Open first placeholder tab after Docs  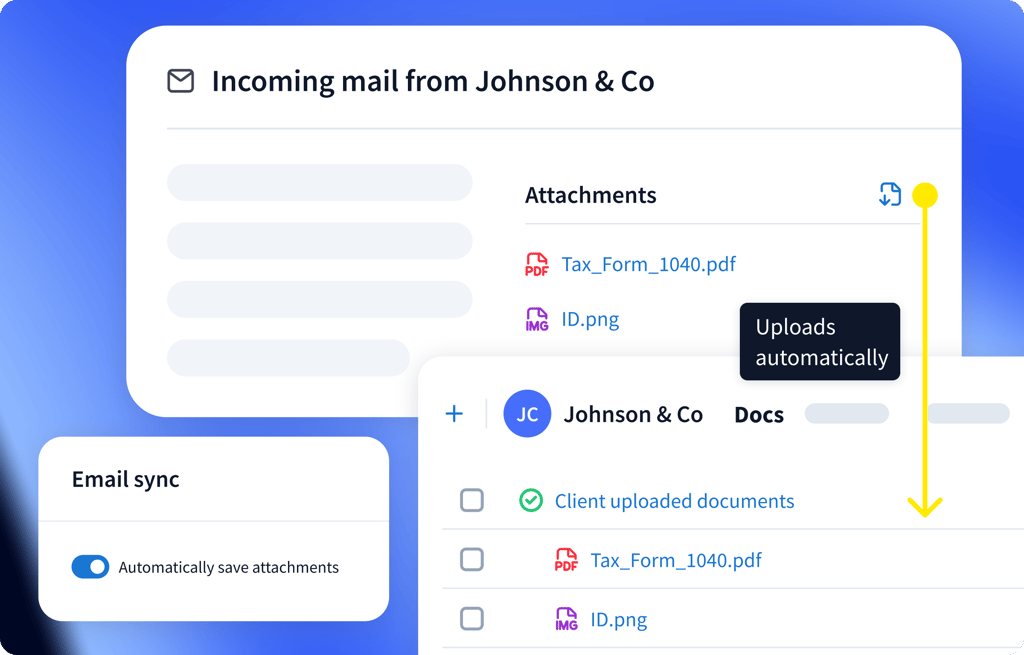846,414
